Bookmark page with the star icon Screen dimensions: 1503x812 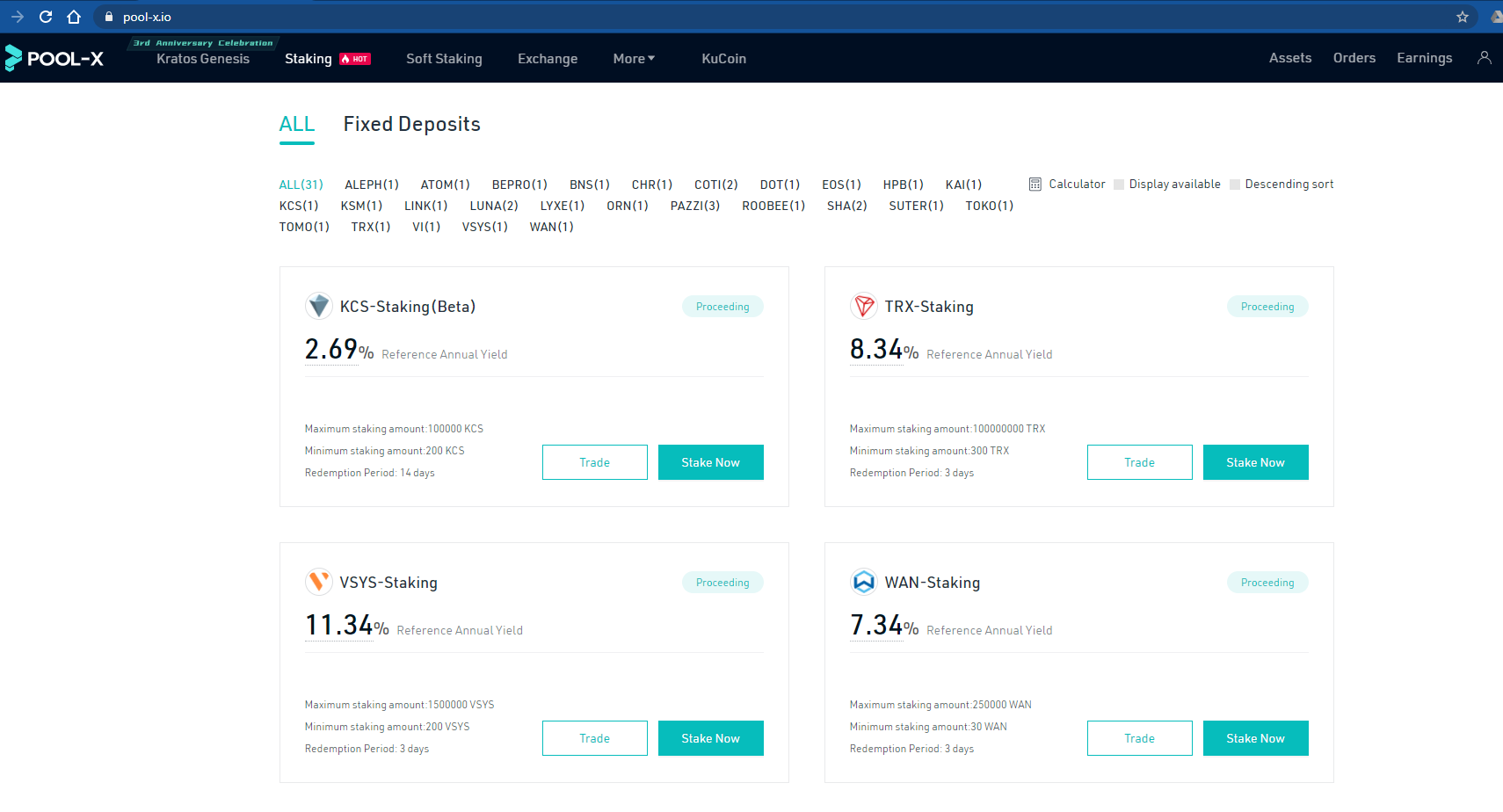pyautogui.click(x=1463, y=17)
